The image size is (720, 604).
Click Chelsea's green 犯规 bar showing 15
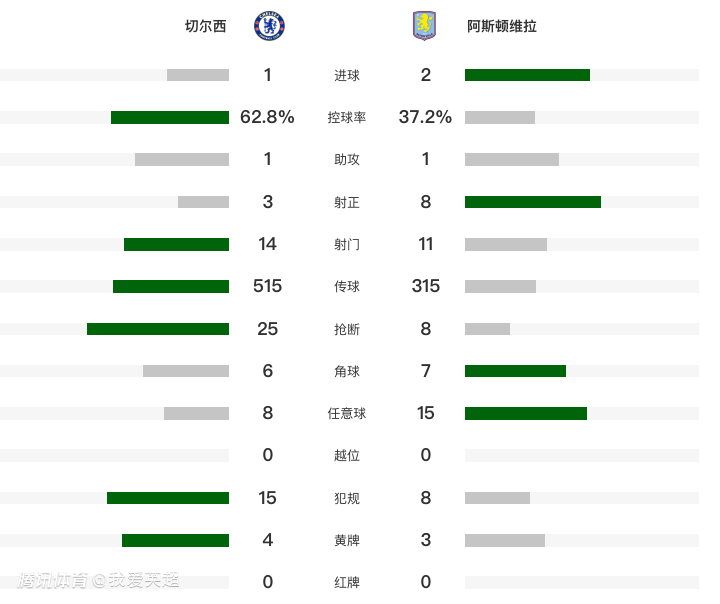pos(168,498)
